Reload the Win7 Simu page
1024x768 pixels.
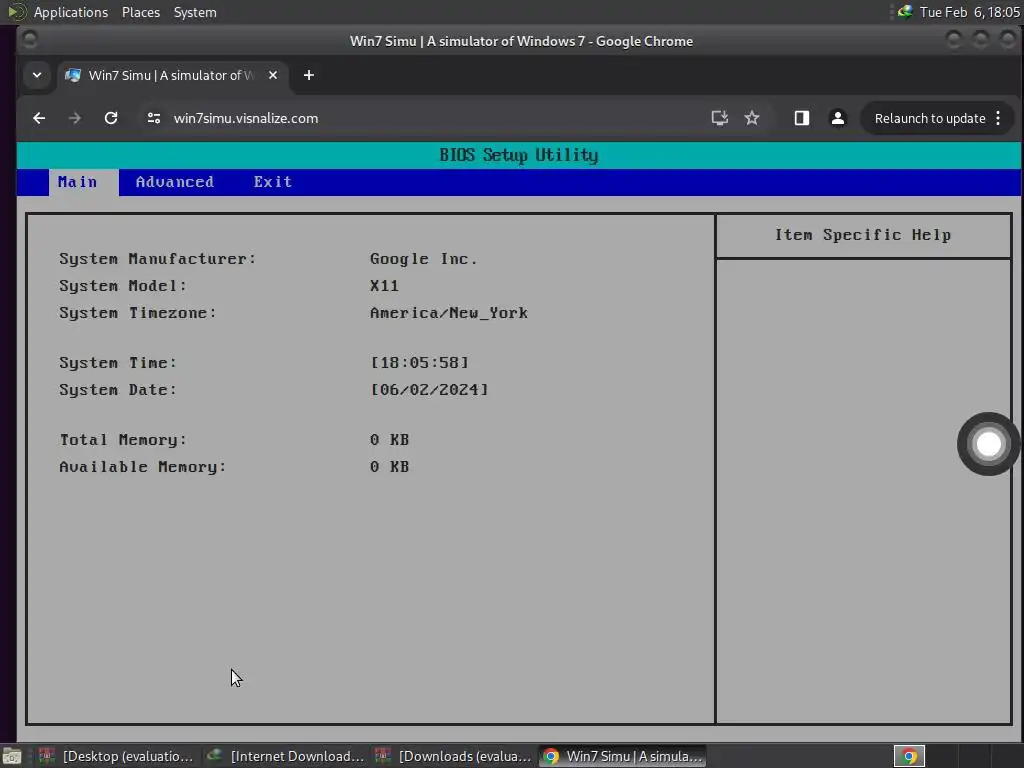[111, 118]
